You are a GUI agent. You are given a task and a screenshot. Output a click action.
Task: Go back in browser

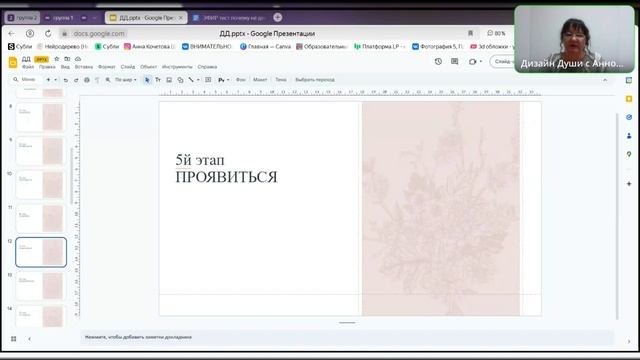pos(11,33)
